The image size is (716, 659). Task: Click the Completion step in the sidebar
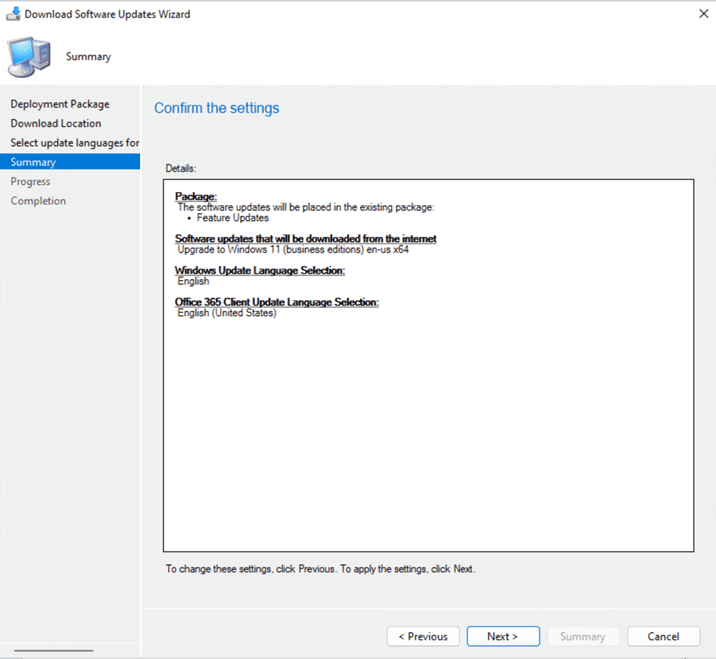[38, 201]
